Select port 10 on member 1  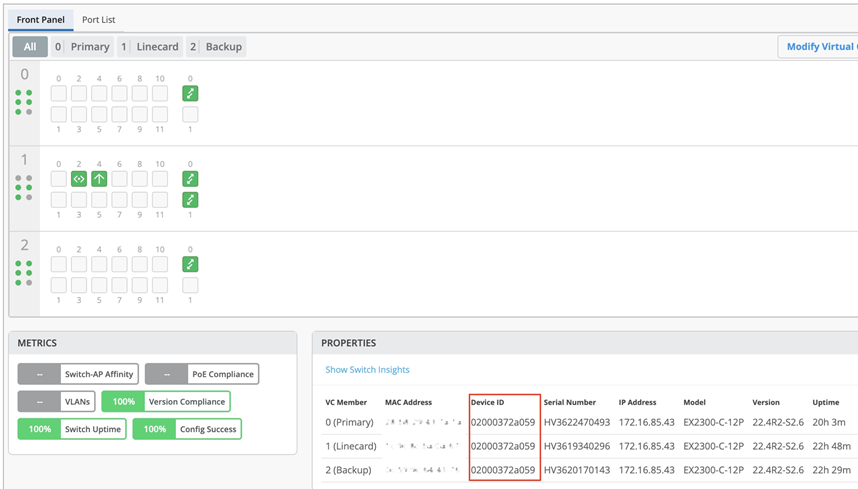pyautogui.click(x=160, y=179)
